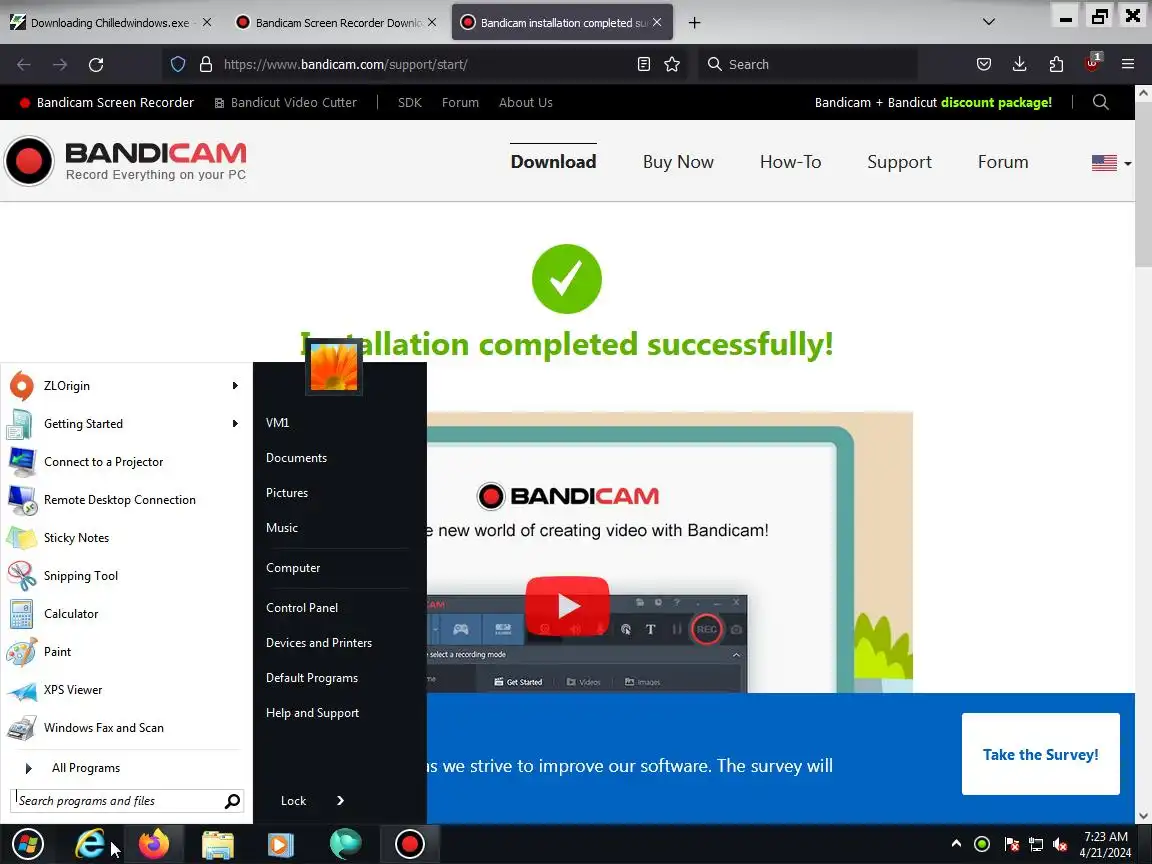Click the site search magnifier icon

[x=1101, y=102]
